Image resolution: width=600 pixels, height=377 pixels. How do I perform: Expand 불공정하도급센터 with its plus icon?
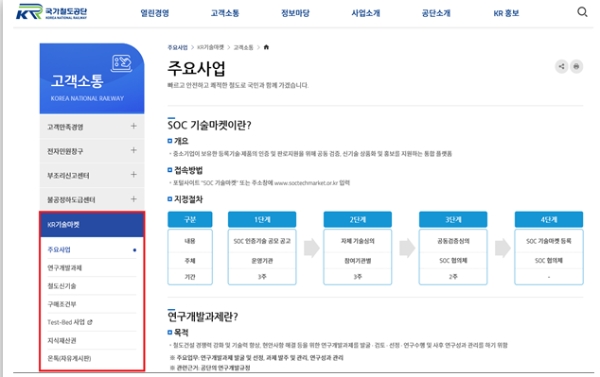coord(134,199)
